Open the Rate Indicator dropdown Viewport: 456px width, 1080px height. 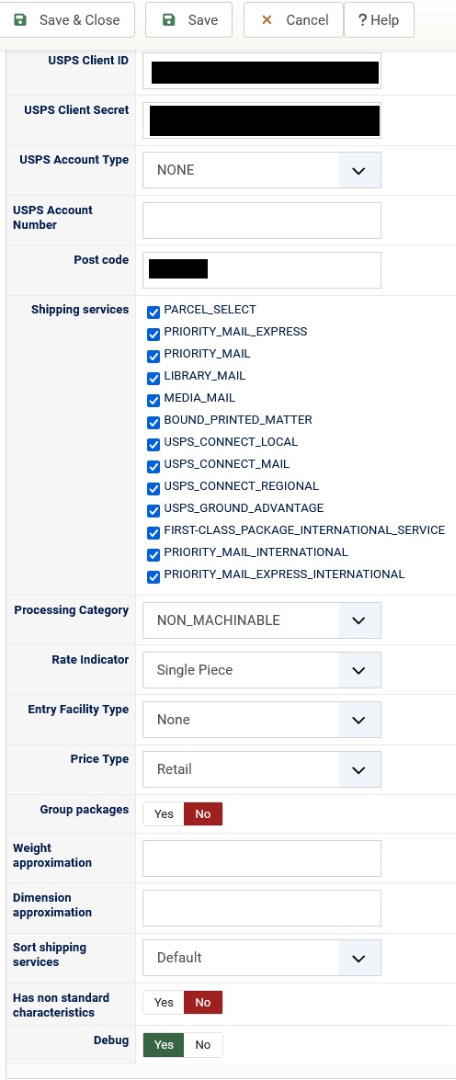coord(262,670)
